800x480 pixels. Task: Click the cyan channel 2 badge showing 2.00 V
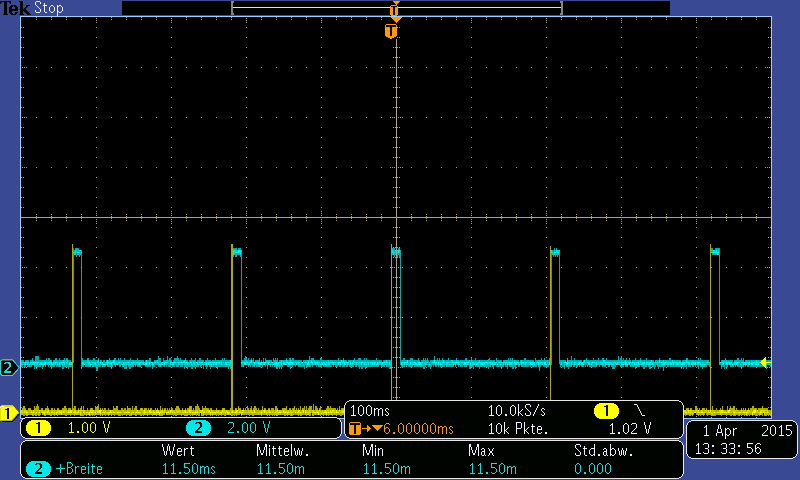point(198,428)
